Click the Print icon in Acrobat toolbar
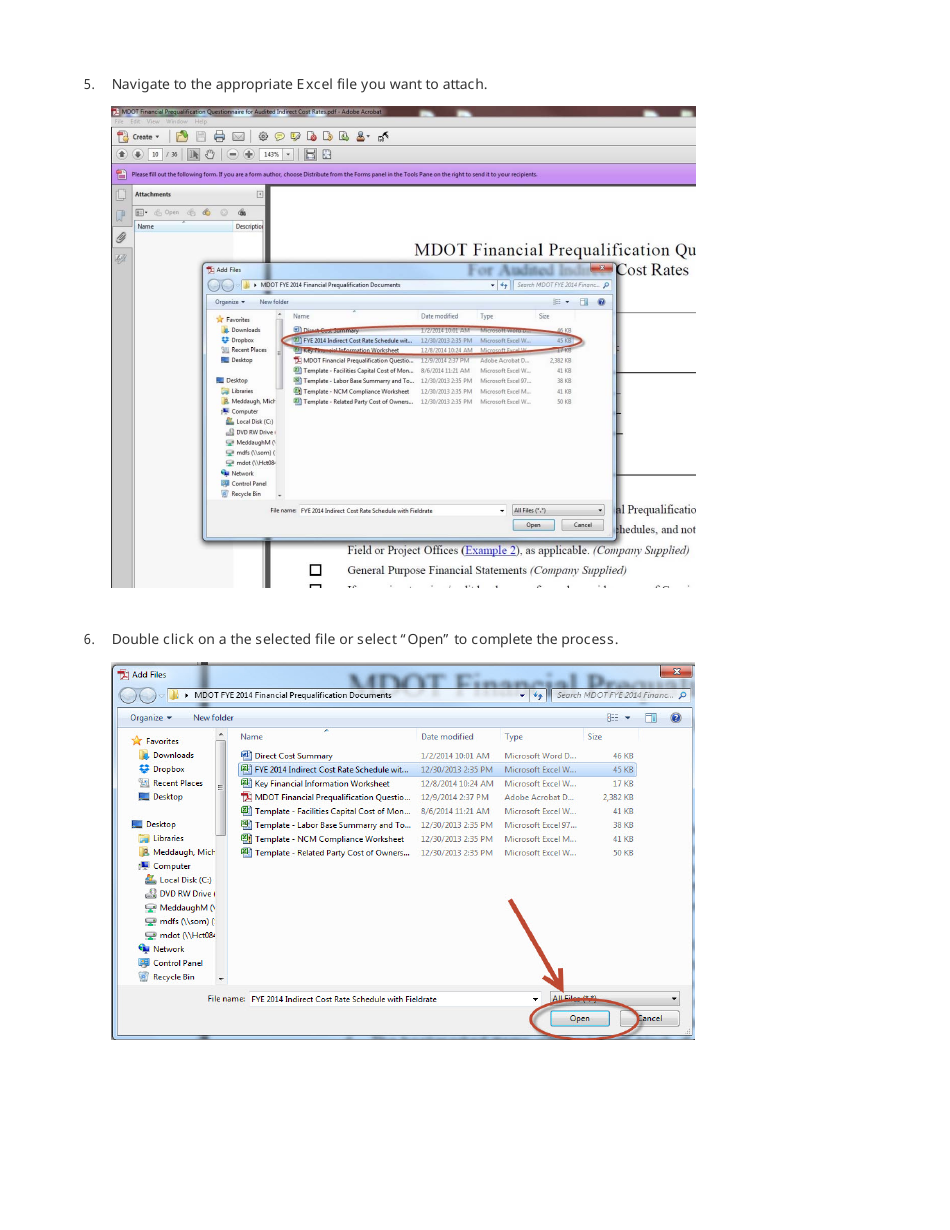950x1230 pixels. pos(219,137)
